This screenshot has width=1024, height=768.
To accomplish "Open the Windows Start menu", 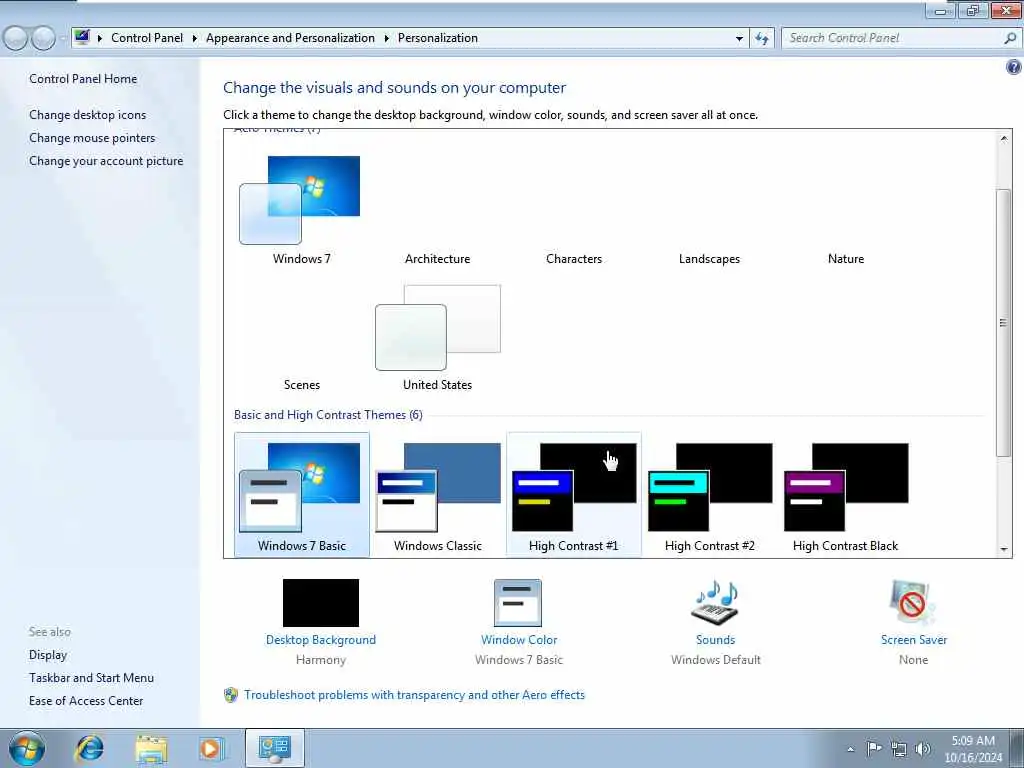I will click(26, 748).
